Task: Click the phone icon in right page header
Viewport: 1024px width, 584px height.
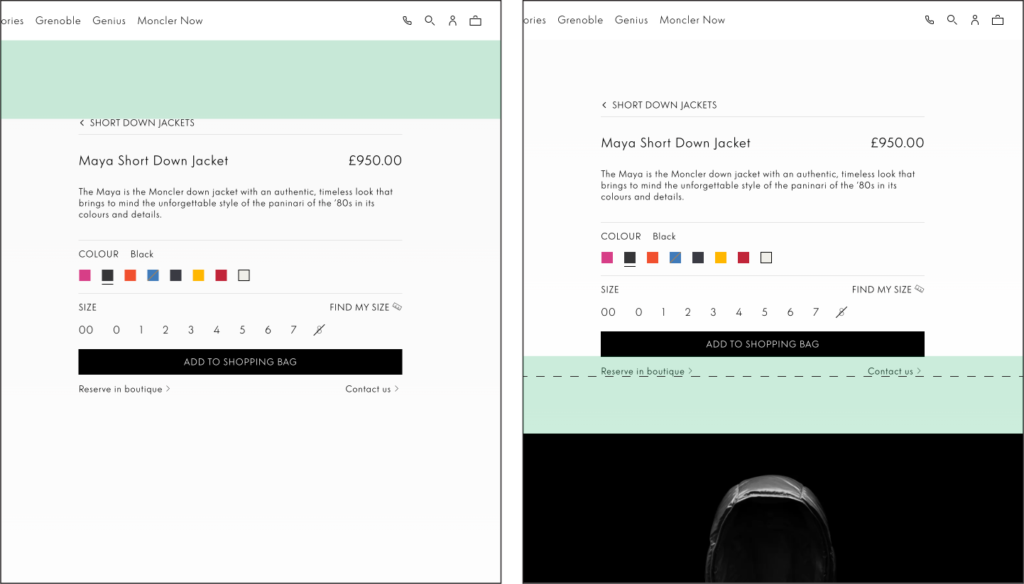Action: pos(929,20)
